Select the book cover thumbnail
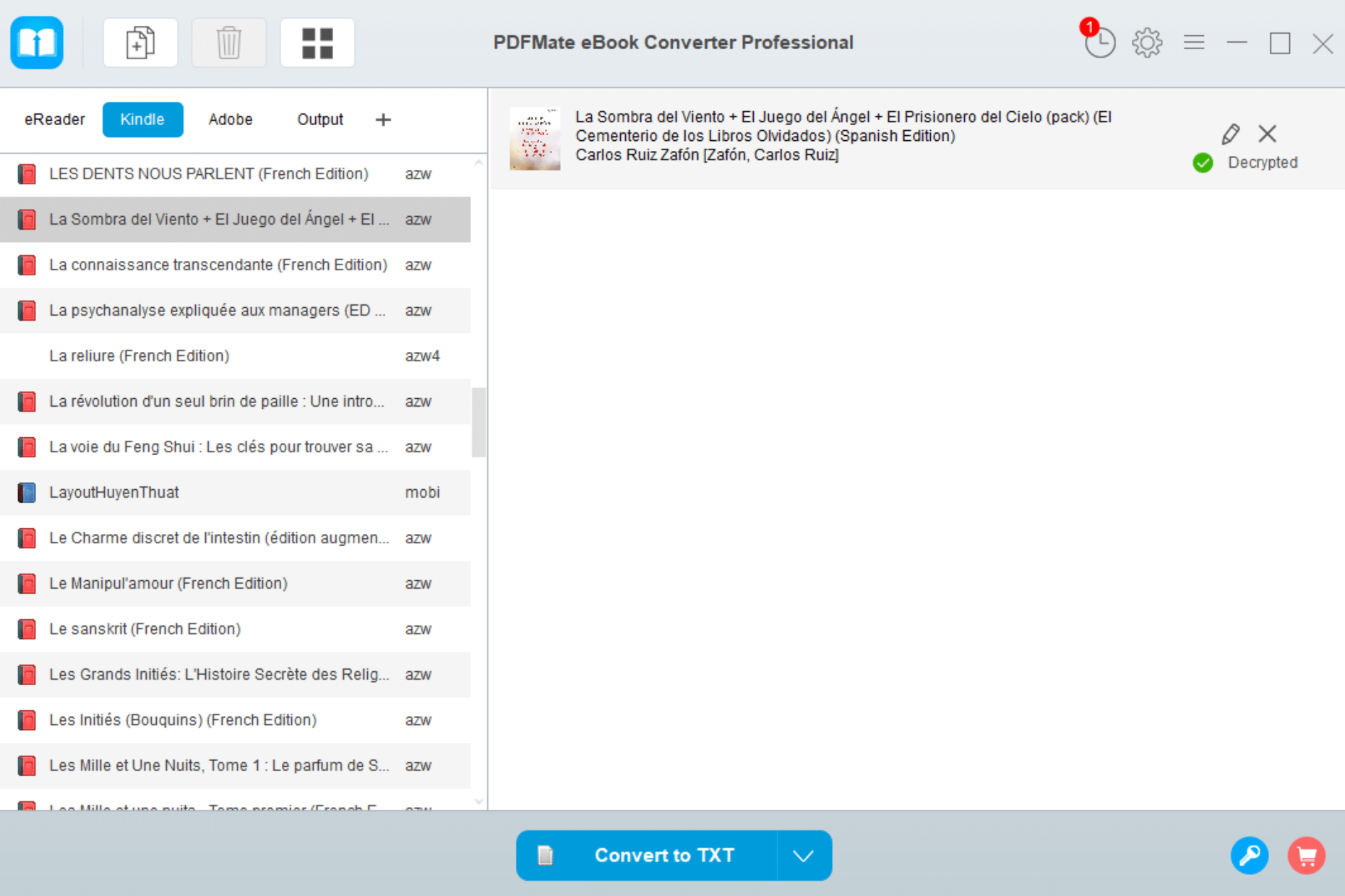Screen dimensions: 1345x896 click(x=535, y=139)
